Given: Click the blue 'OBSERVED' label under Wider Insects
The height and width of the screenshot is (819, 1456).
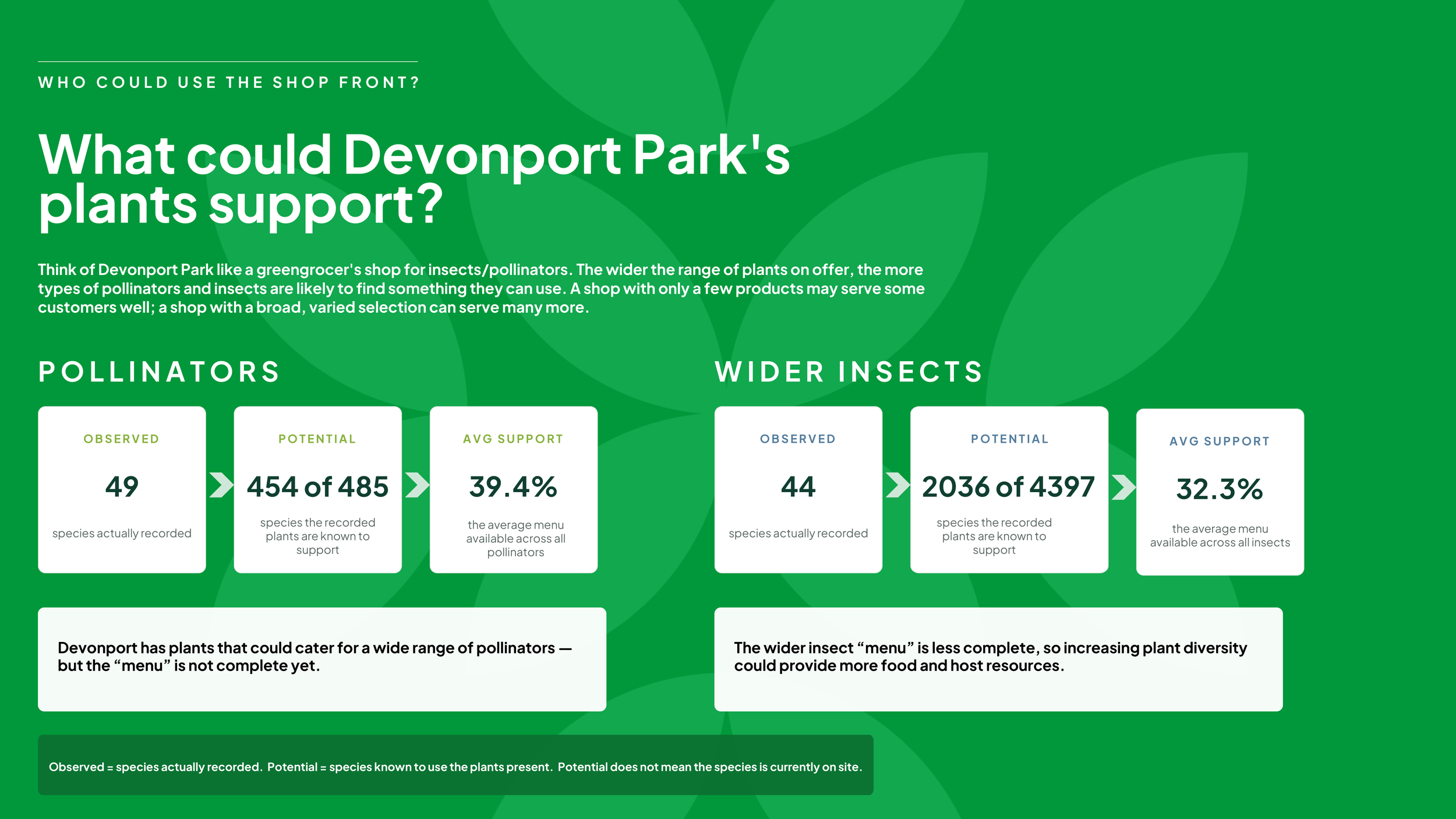Looking at the screenshot, I should coord(798,439).
